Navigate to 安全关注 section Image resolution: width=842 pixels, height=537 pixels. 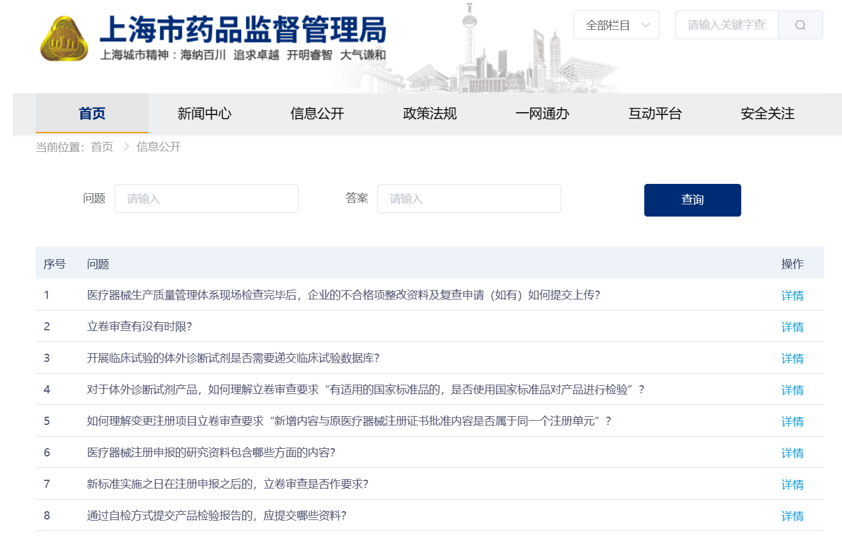(x=767, y=114)
